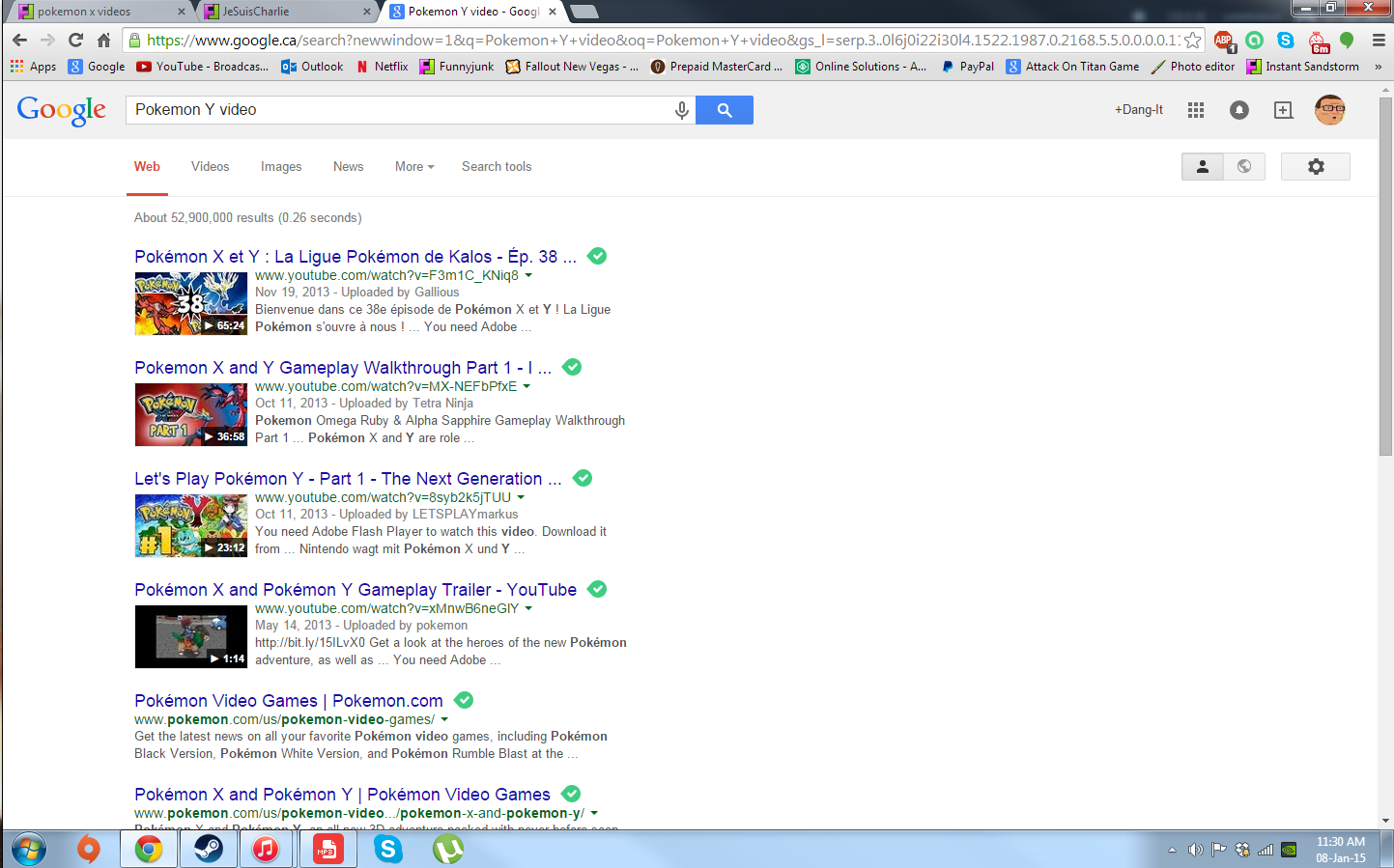Open the account profile avatar
Screen dimensions: 1394x868
[x=1330, y=110]
